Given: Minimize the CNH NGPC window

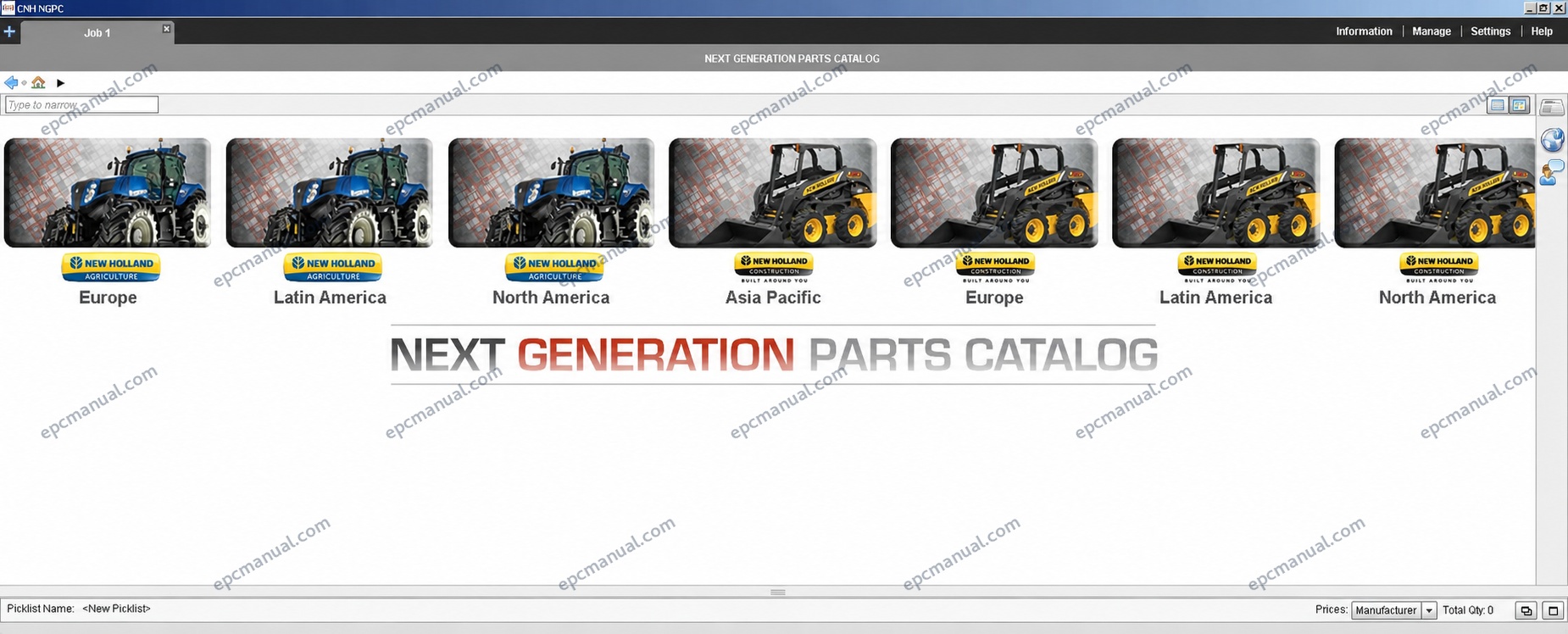Looking at the screenshot, I should tap(1530, 8).
